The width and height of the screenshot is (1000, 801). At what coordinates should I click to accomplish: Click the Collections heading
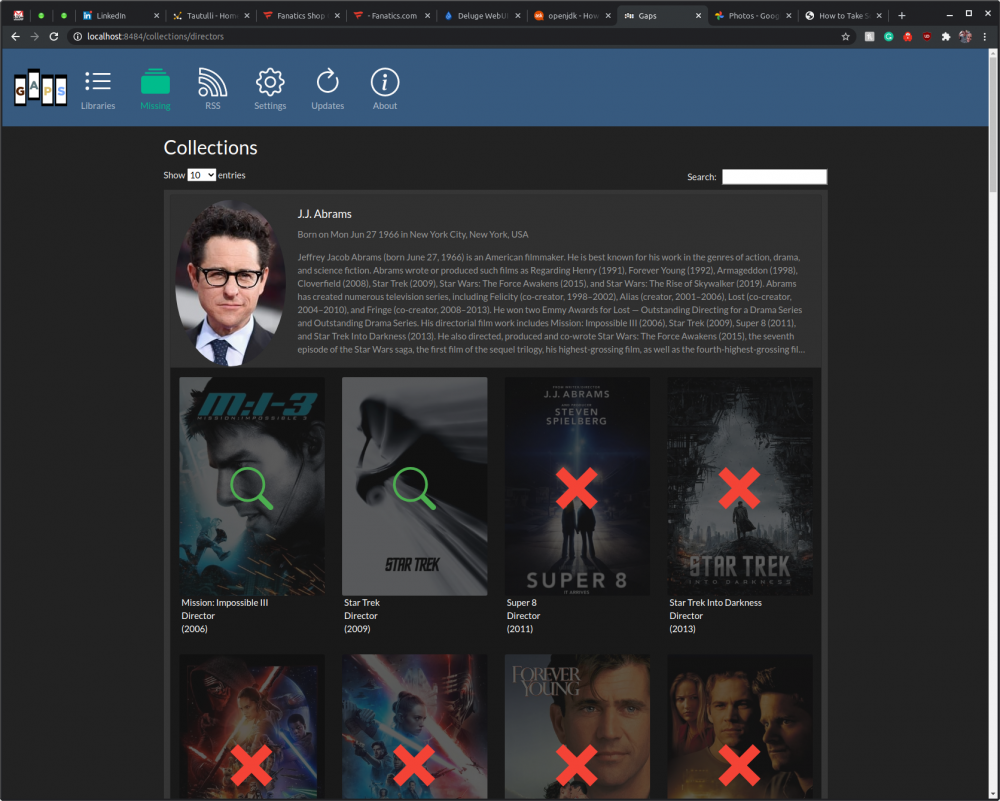210,147
